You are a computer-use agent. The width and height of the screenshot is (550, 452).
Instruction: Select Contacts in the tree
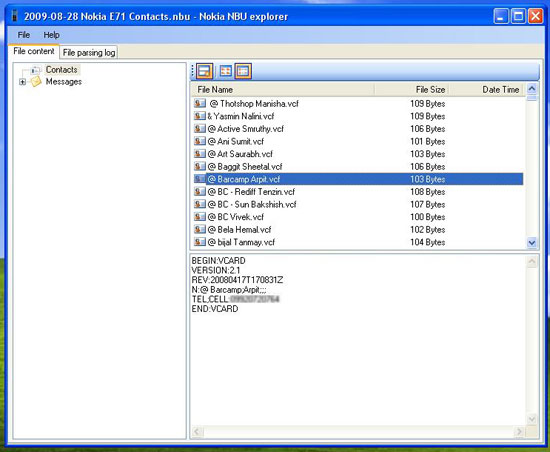(x=61, y=70)
